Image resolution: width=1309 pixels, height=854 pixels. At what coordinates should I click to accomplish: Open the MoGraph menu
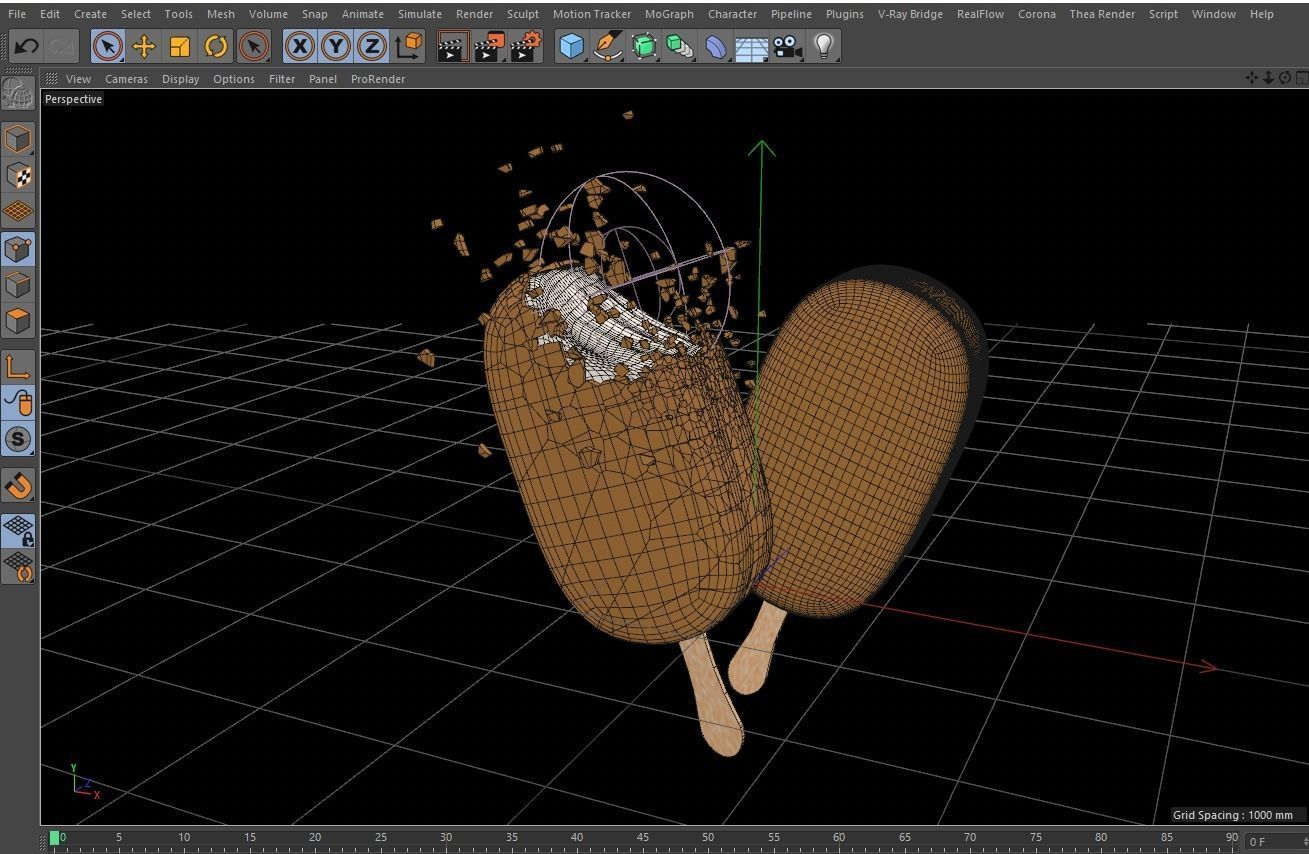669,14
